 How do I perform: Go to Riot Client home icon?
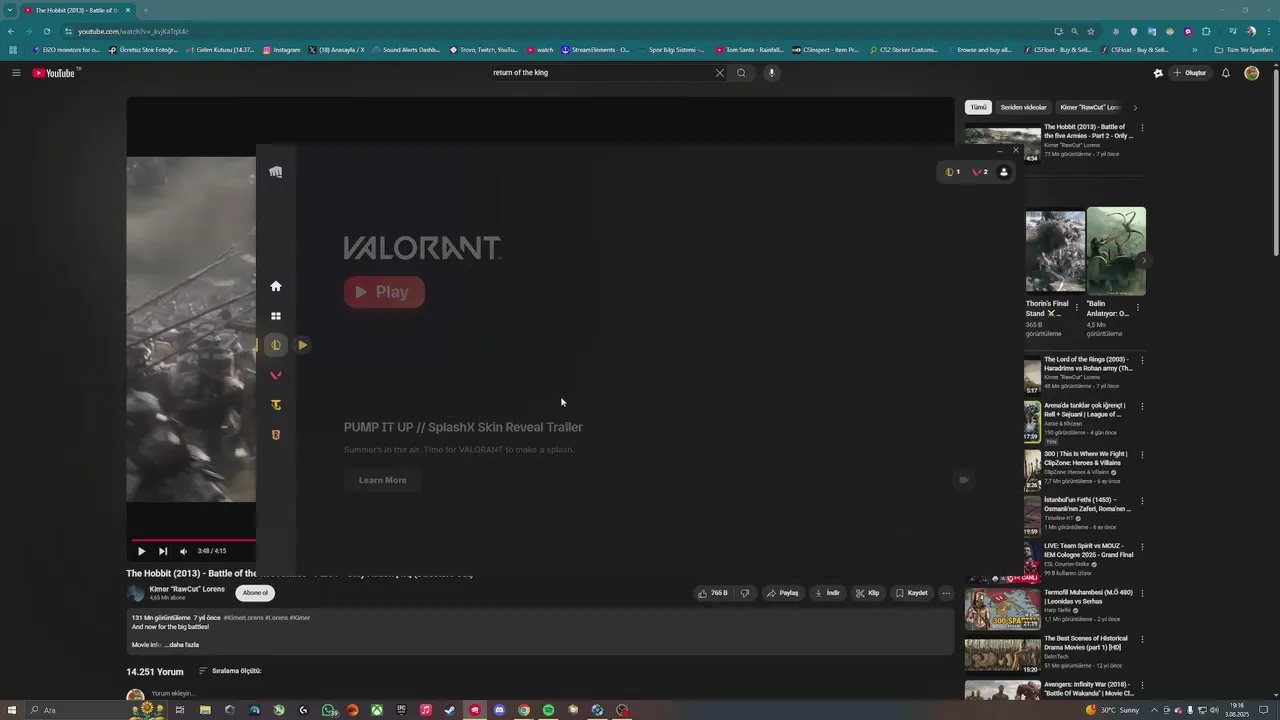[x=276, y=286]
